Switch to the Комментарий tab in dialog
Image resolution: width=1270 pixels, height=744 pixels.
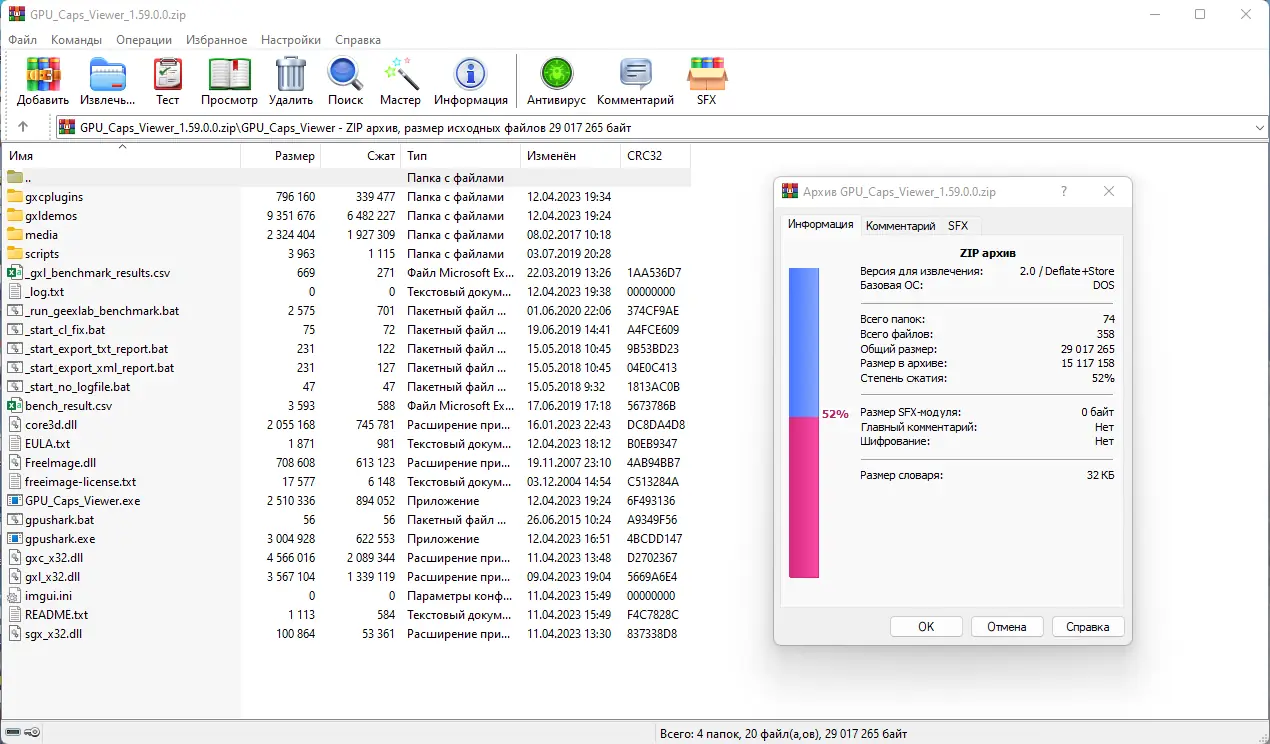(x=900, y=226)
